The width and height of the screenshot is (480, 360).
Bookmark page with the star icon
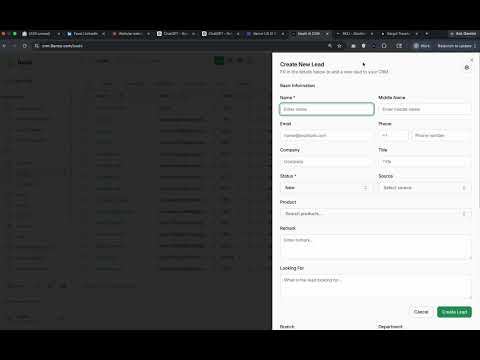pos(339,46)
